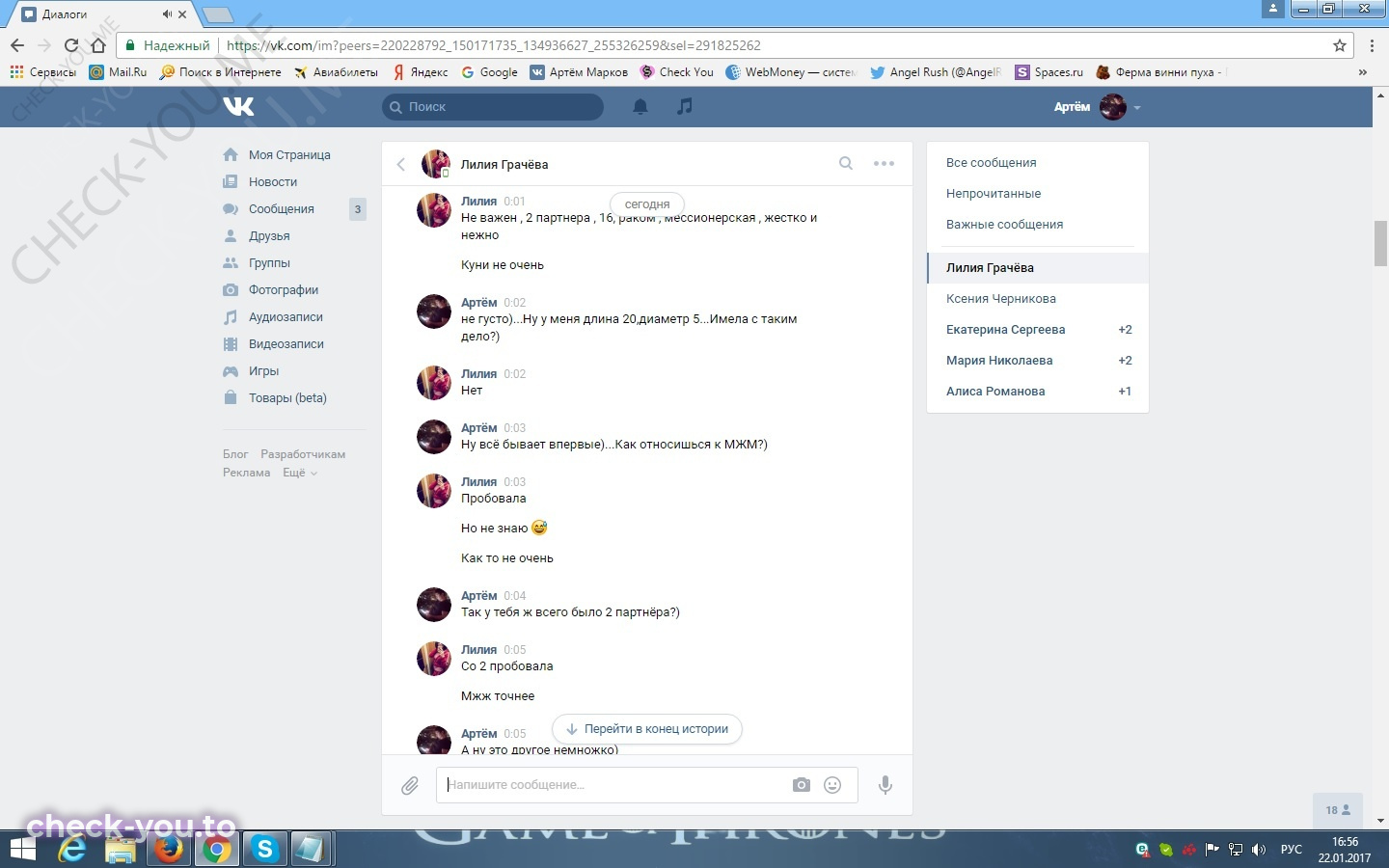Open the notifications bell icon

[x=640, y=106]
